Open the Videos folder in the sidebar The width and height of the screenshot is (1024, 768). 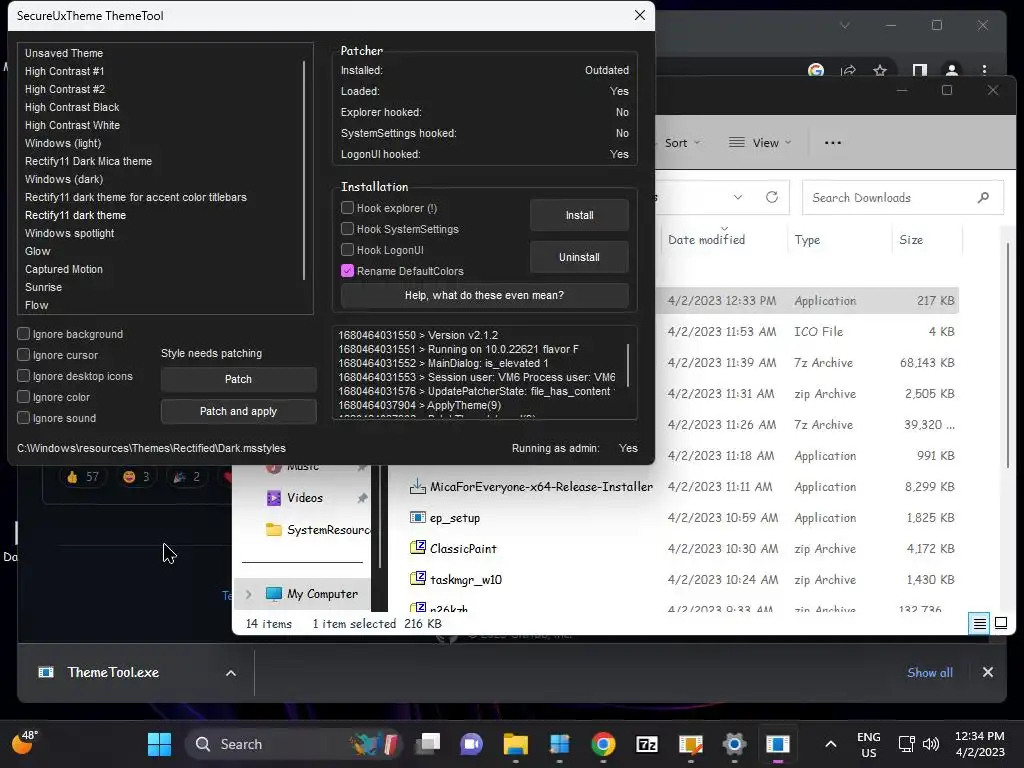(x=304, y=498)
